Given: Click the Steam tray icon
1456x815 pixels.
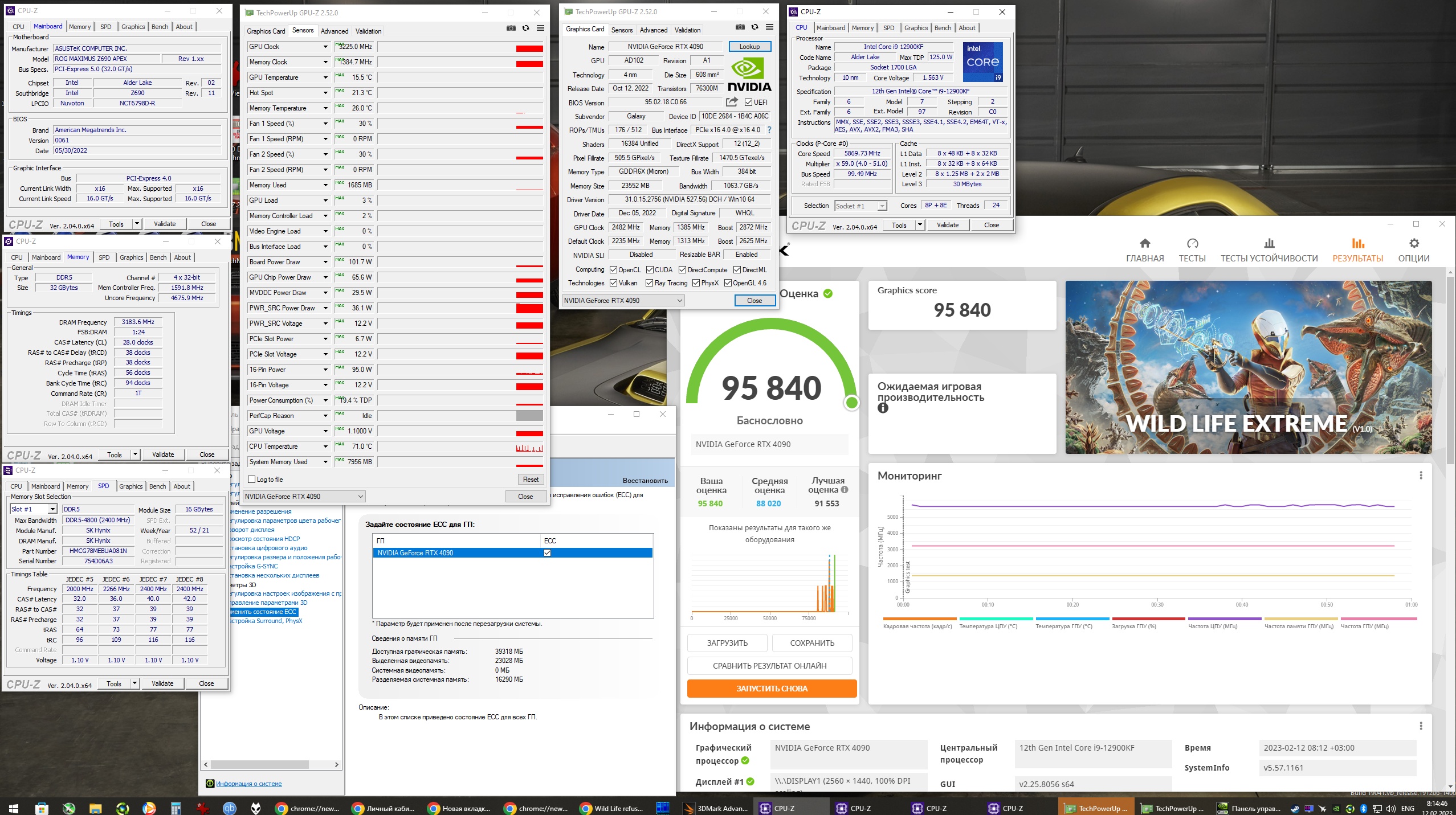Looking at the screenshot, I should pos(1295,808).
